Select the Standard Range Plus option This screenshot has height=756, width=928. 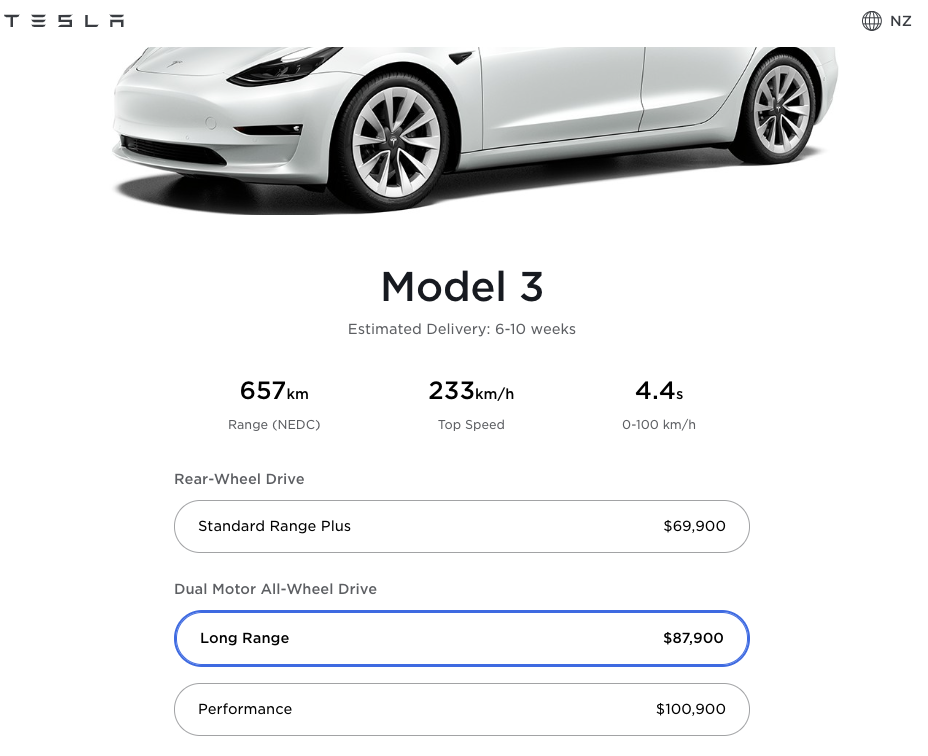click(x=462, y=526)
